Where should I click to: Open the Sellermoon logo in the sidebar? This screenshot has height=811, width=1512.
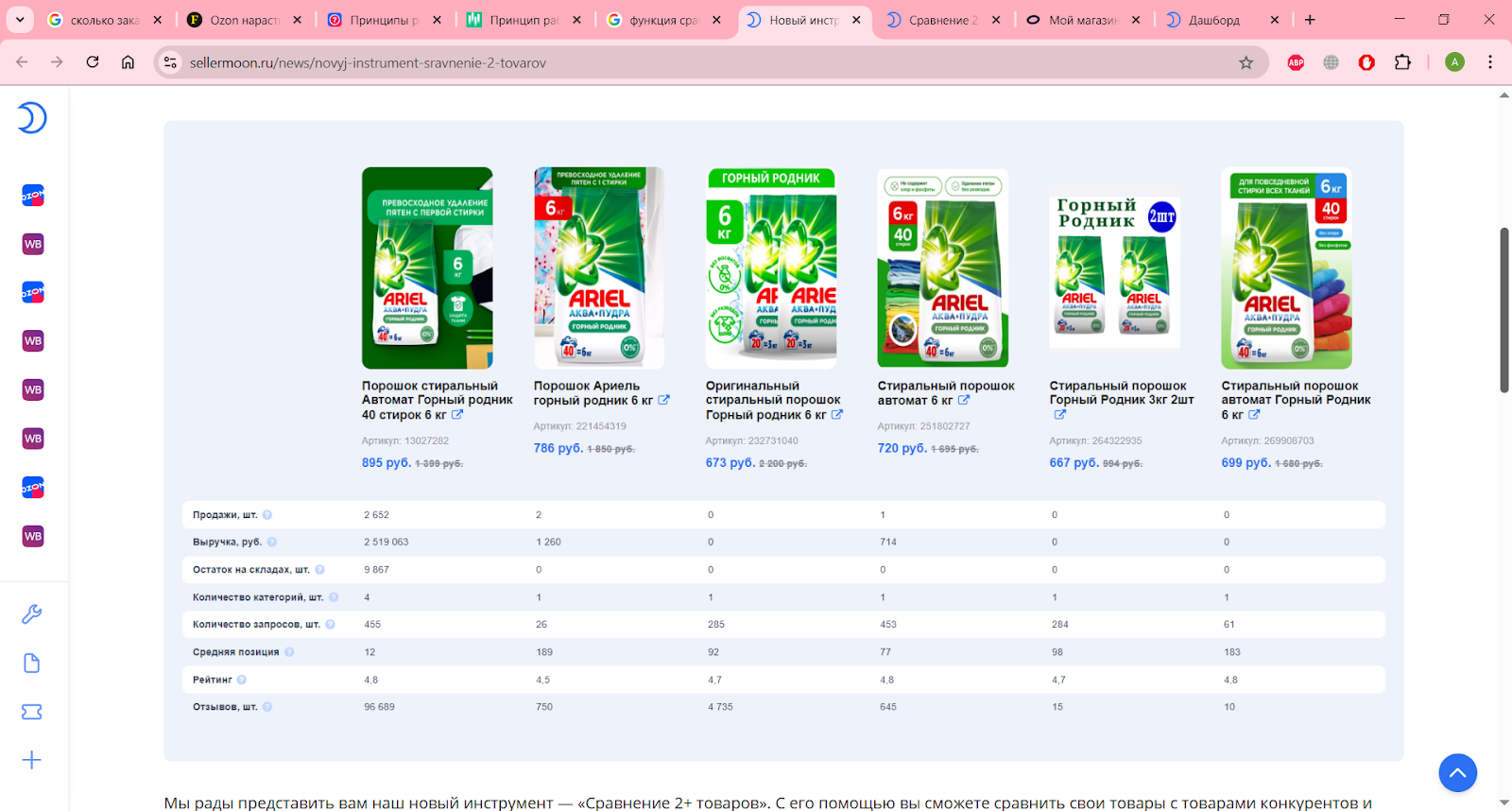(31, 118)
